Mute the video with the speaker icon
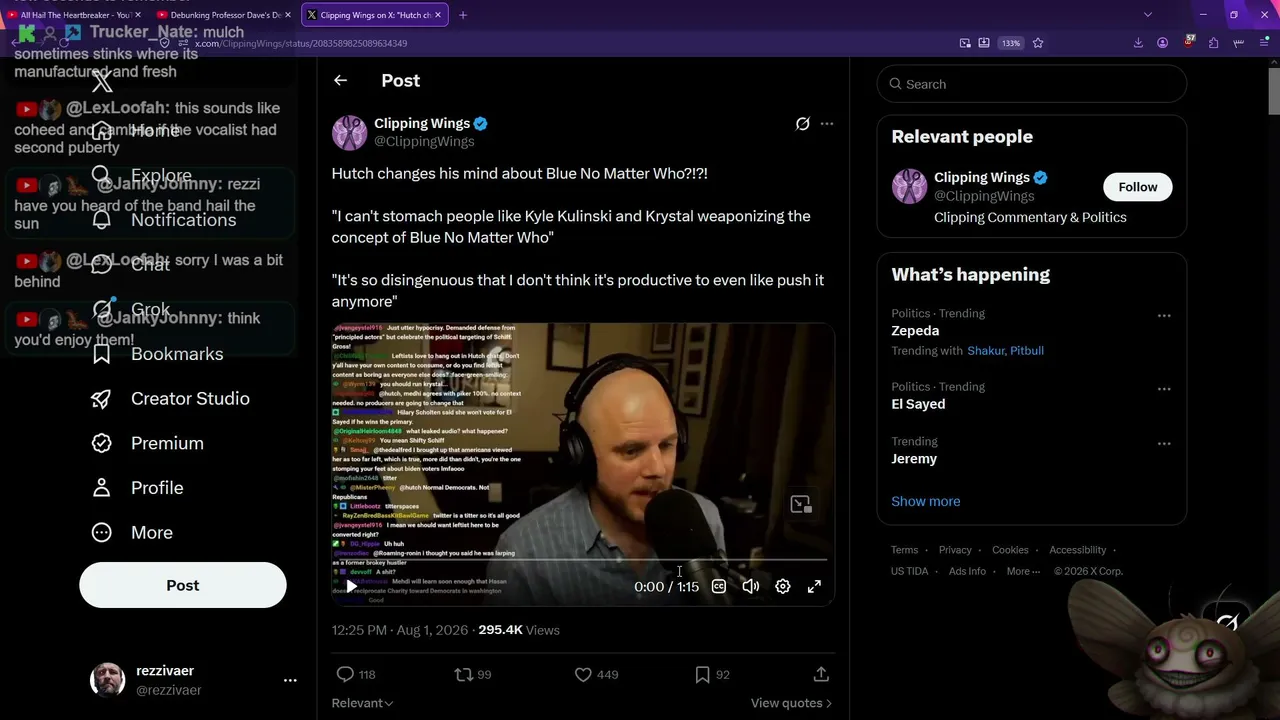Viewport: 1280px width, 720px height. (x=750, y=586)
